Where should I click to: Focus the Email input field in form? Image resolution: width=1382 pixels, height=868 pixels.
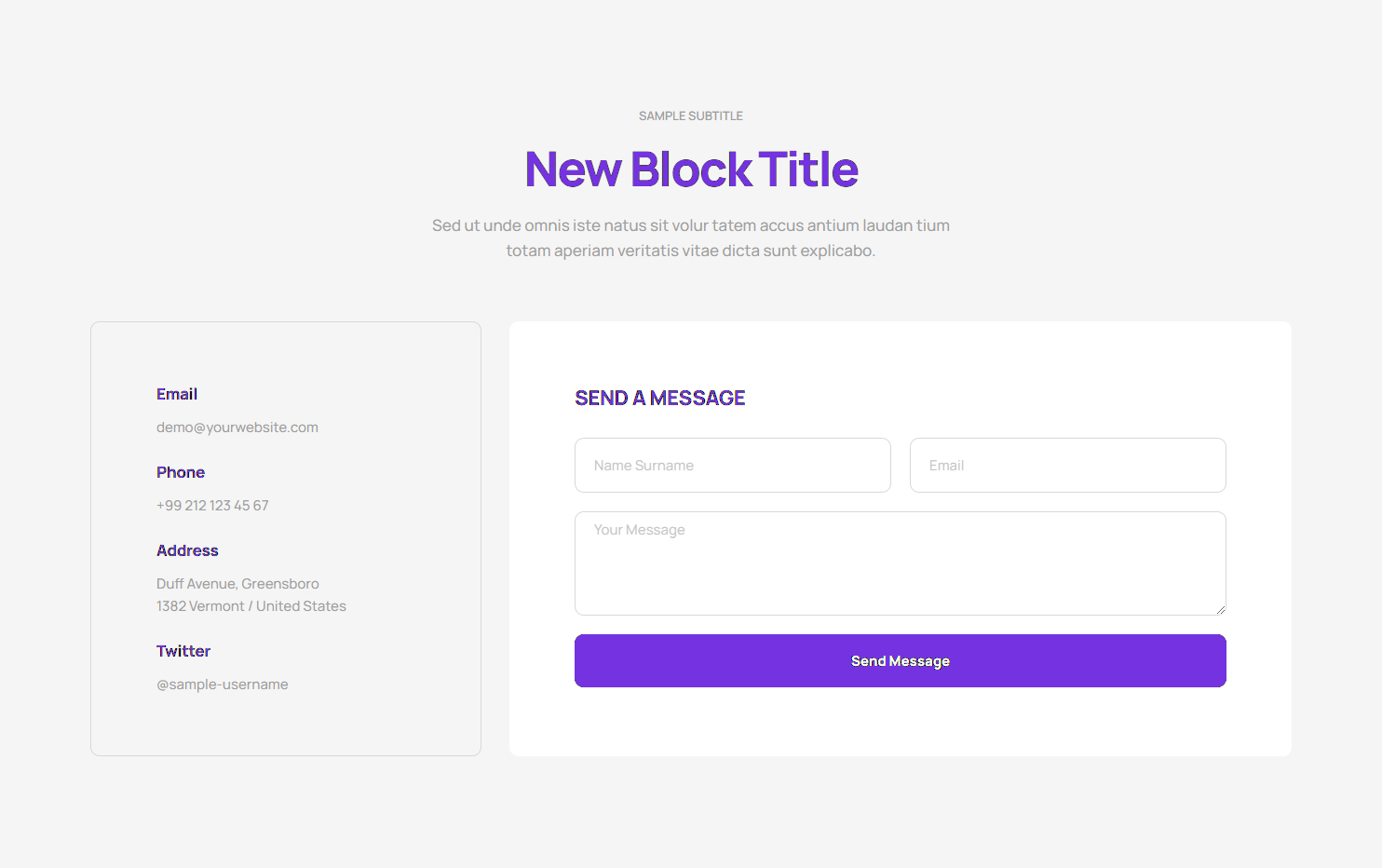point(1067,466)
